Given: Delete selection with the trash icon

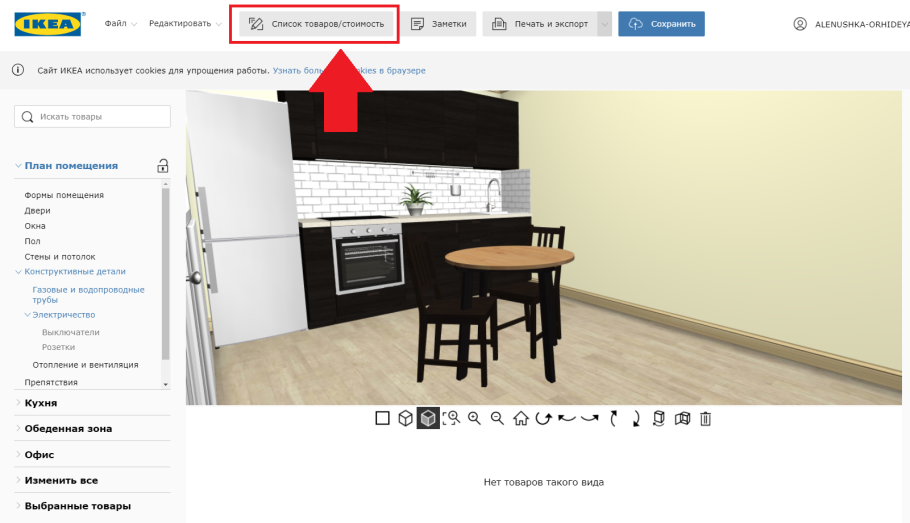Looking at the screenshot, I should (x=705, y=419).
